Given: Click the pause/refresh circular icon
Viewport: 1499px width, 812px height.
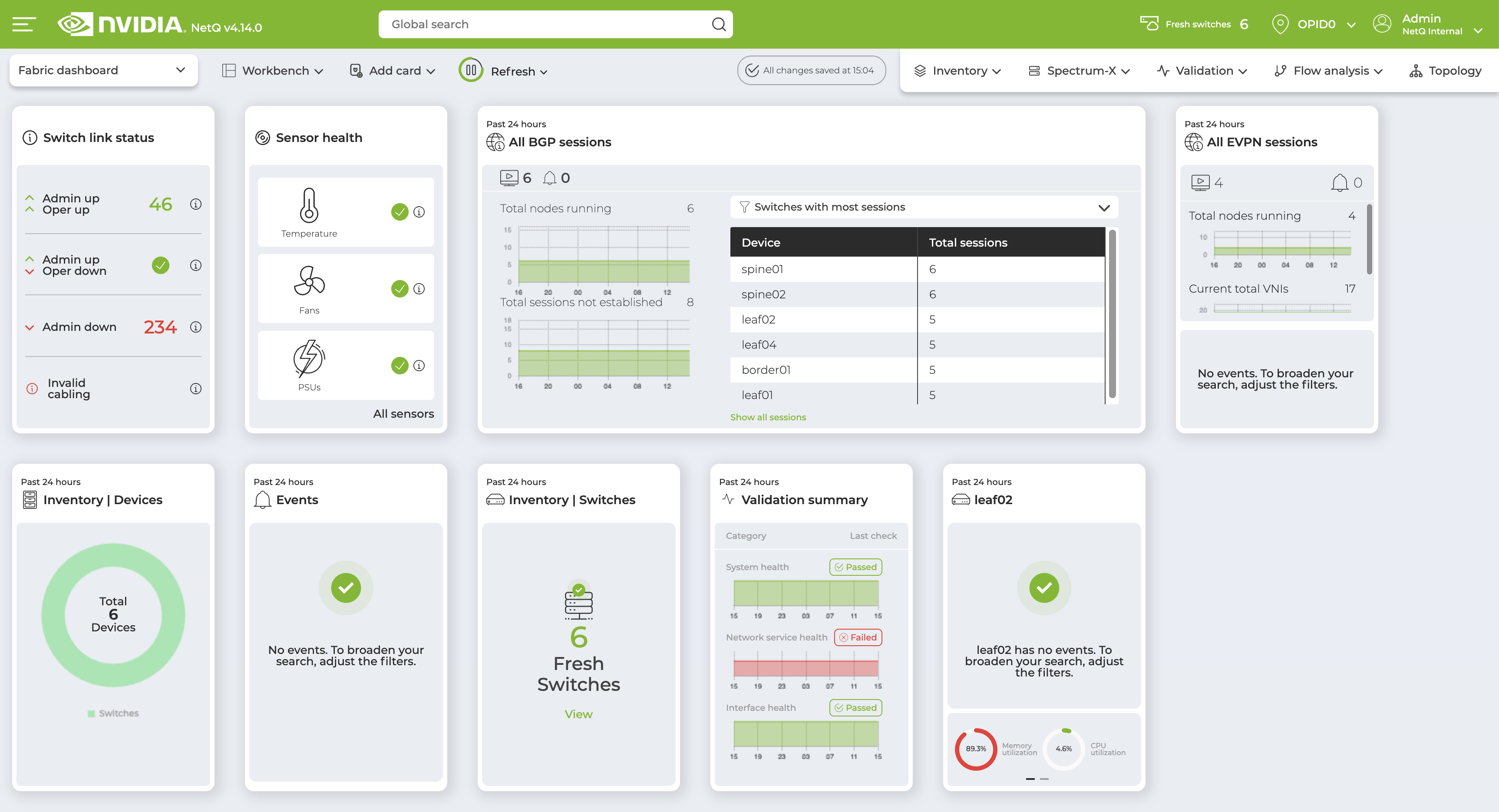Looking at the screenshot, I should (471, 70).
